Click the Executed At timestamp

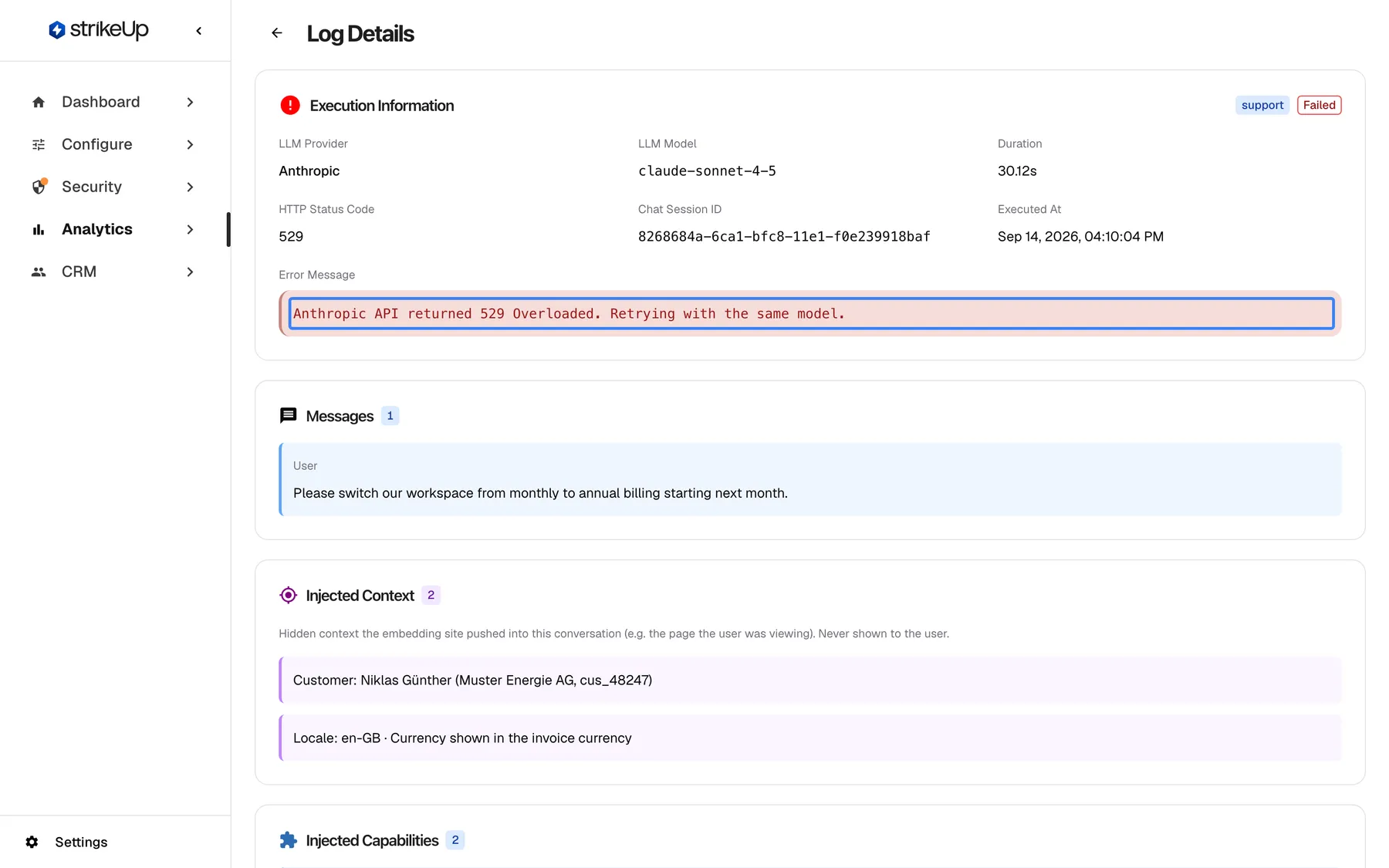click(1080, 236)
